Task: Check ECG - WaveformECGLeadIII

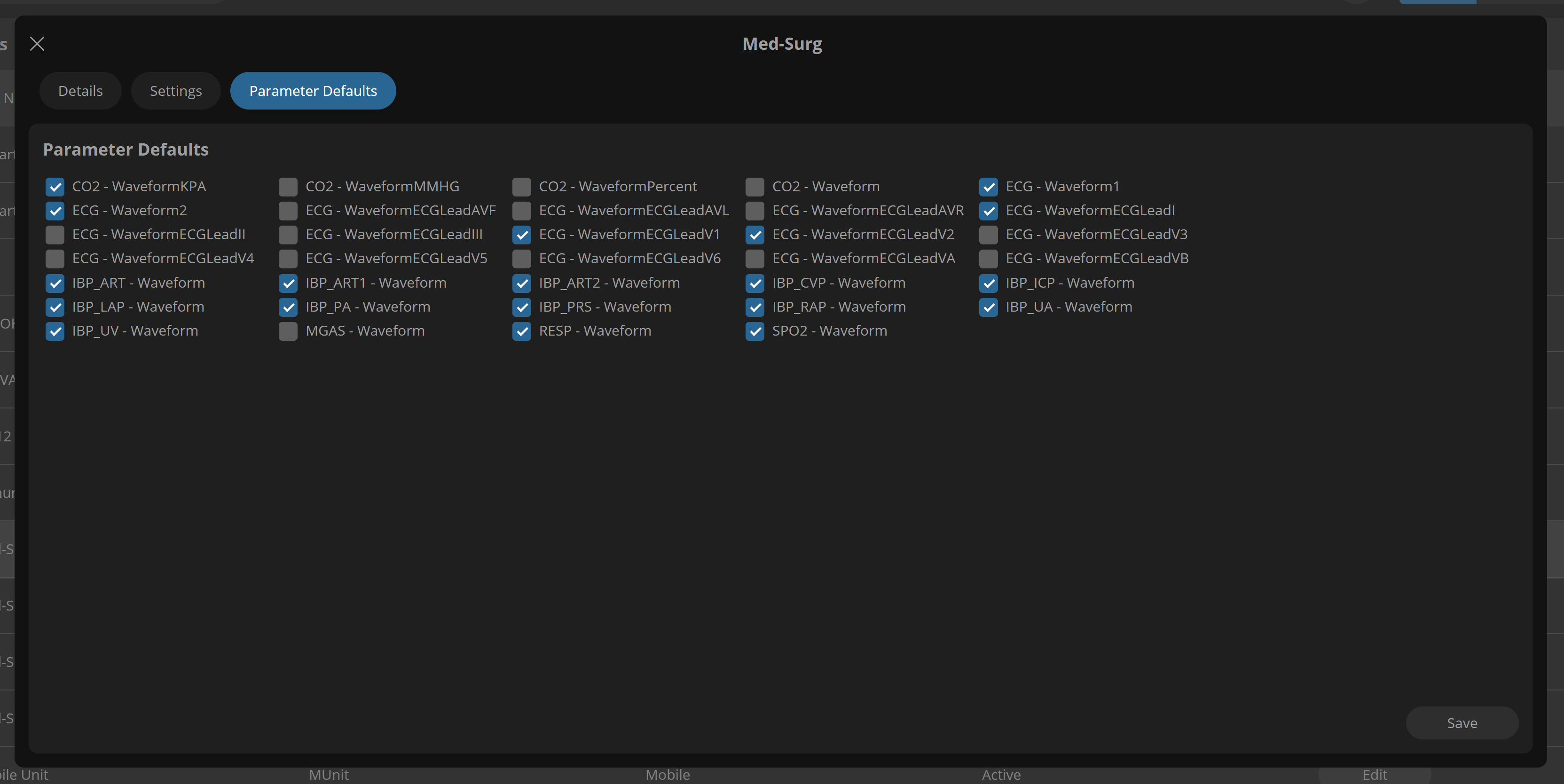Action: pos(288,235)
